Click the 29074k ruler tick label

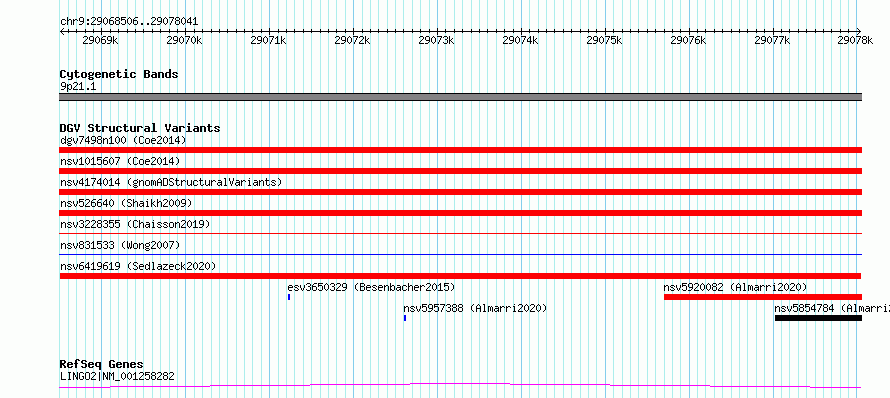pyautogui.click(x=520, y=40)
